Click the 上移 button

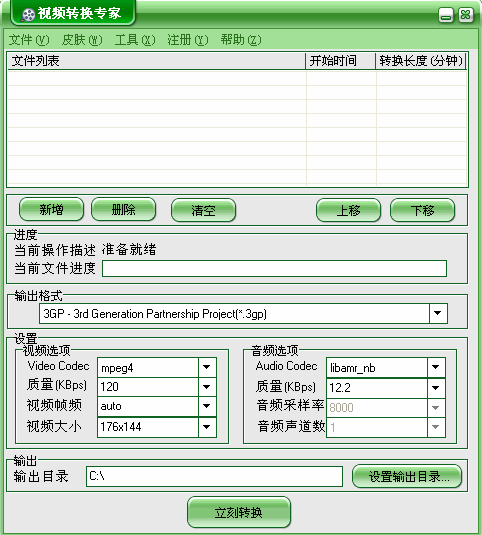pyautogui.click(x=348, y=210)
